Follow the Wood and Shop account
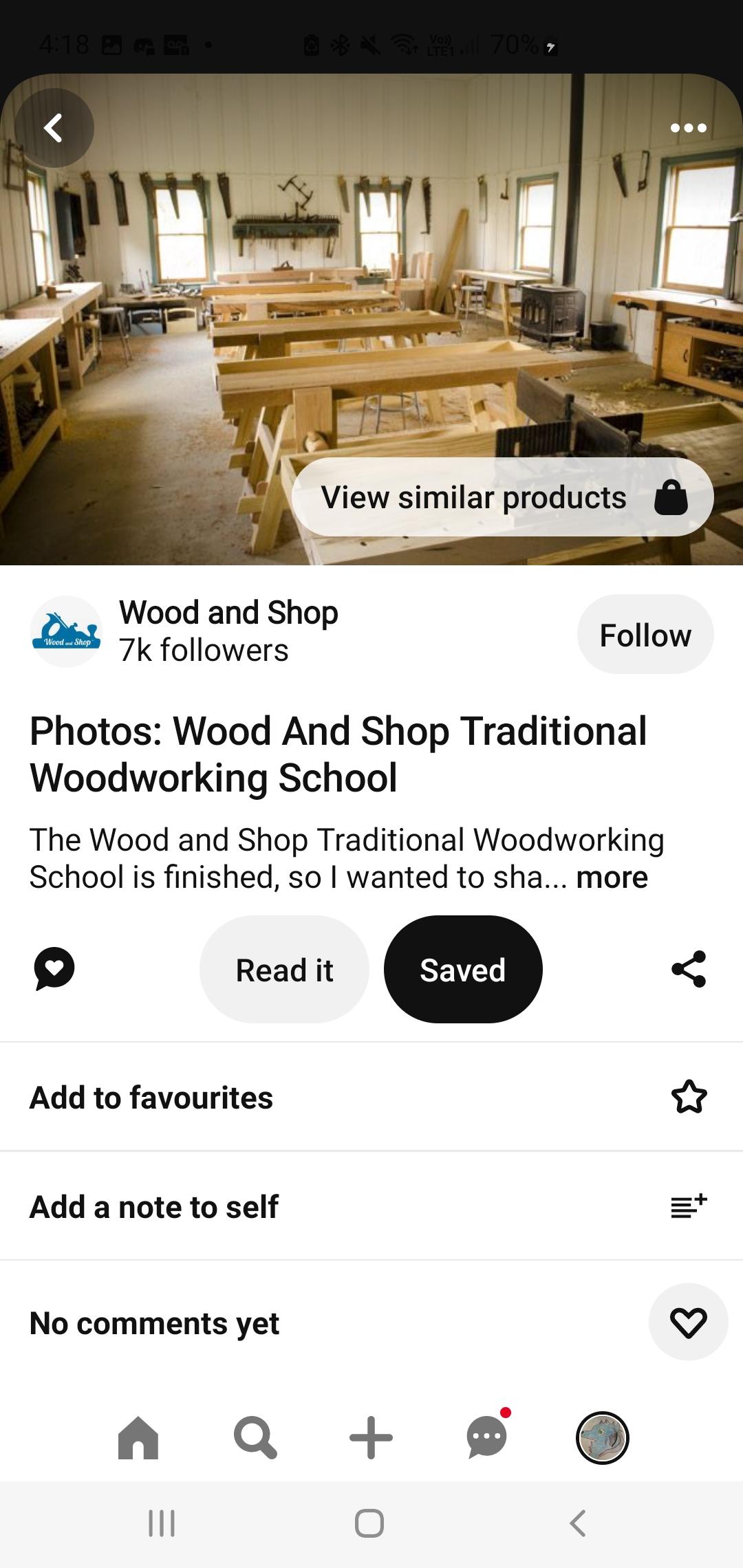The image size is (743, 1568). tap(645, 634)
